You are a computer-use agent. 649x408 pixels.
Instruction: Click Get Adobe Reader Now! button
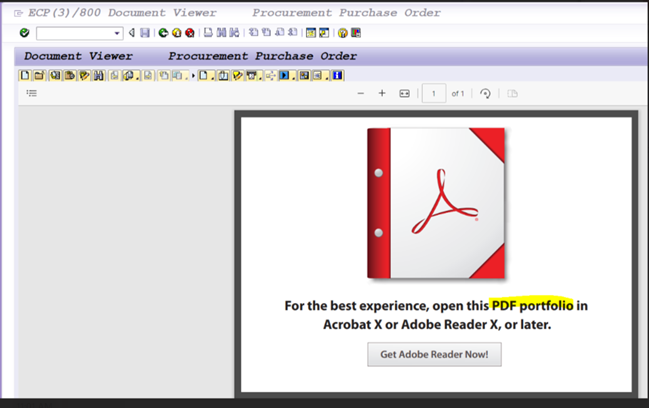434,354
